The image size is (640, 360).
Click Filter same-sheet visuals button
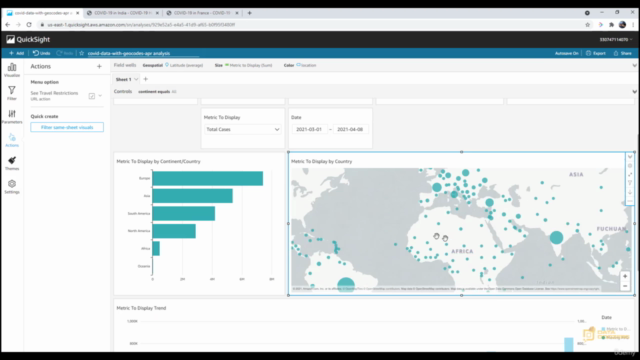67,127
